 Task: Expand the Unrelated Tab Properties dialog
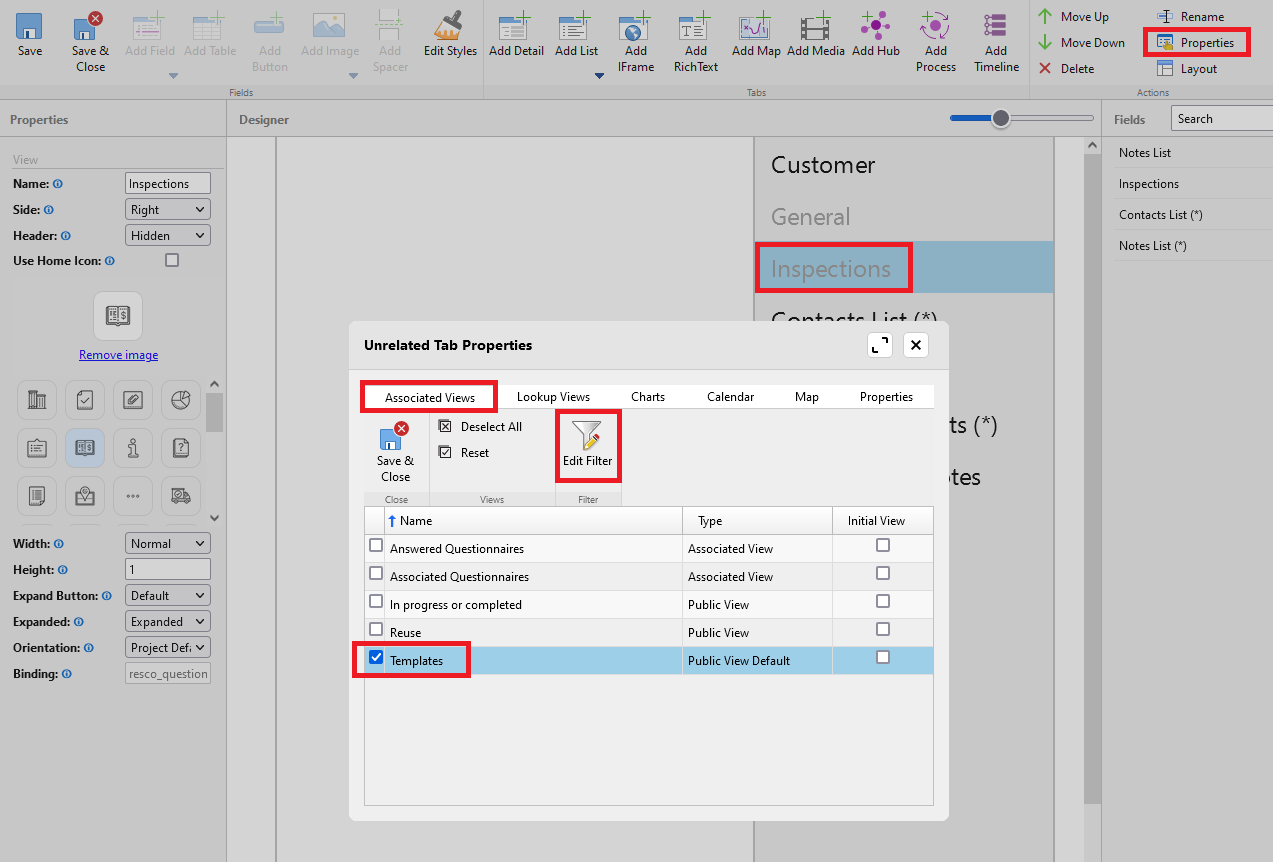pos(880,345)
